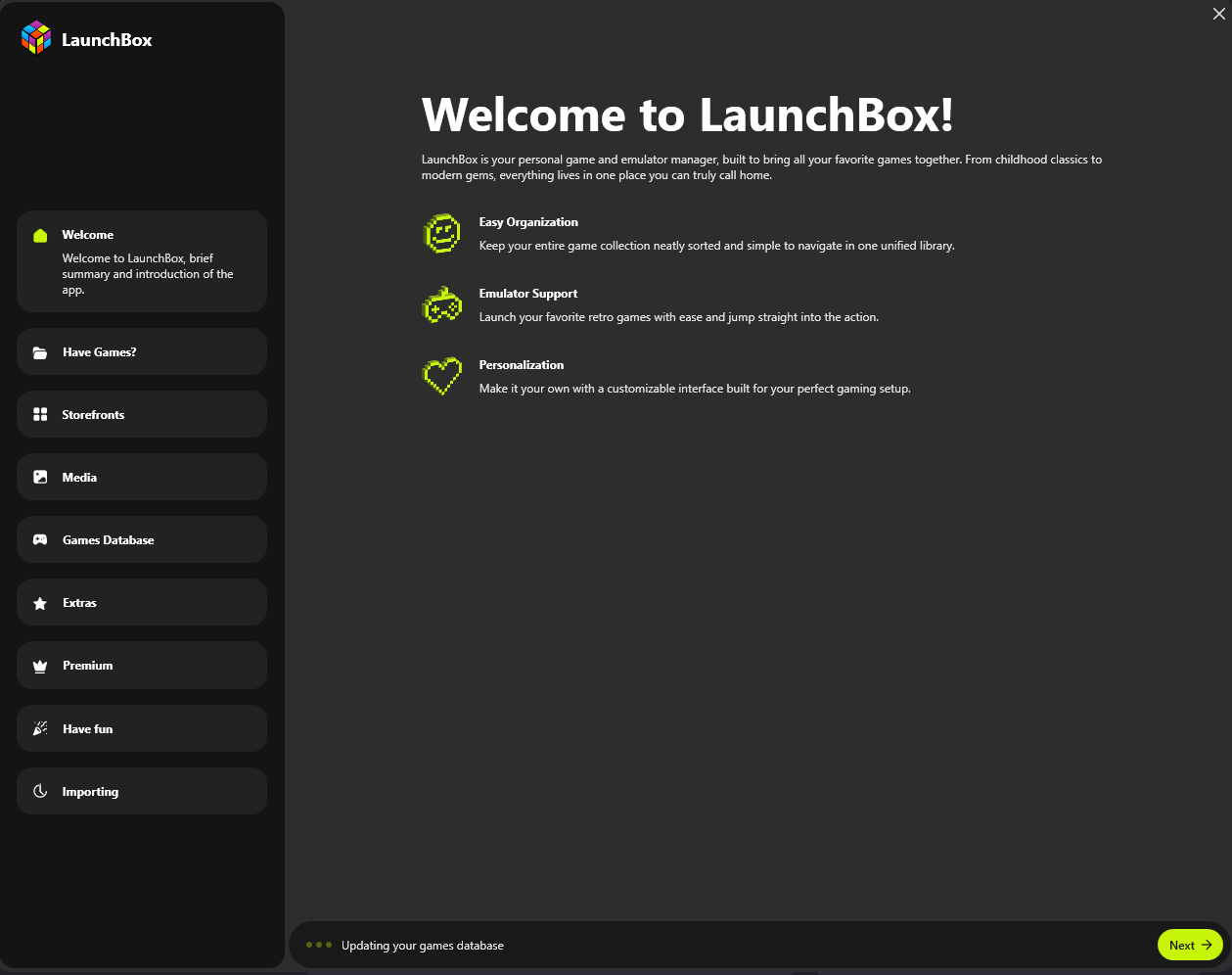
Task: Click the crown icon beside Premium
Action: 40,667
